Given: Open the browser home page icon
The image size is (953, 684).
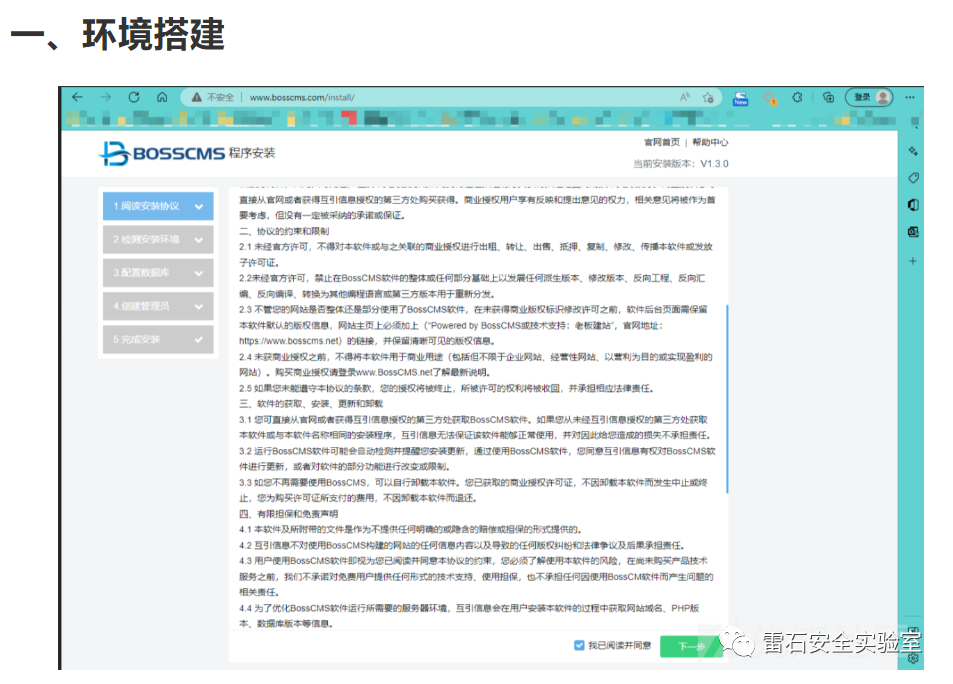Looking at the screenshot, I should 162,97.
